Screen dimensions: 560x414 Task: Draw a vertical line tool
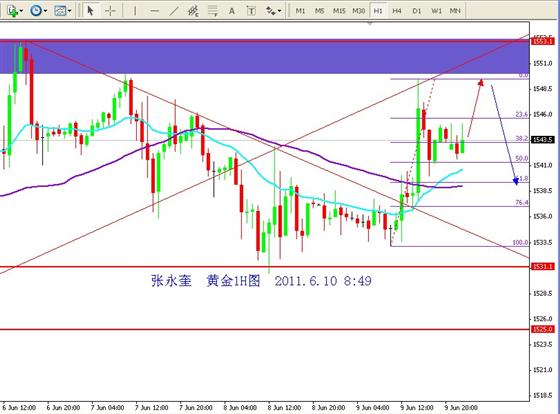pos(135,11)
